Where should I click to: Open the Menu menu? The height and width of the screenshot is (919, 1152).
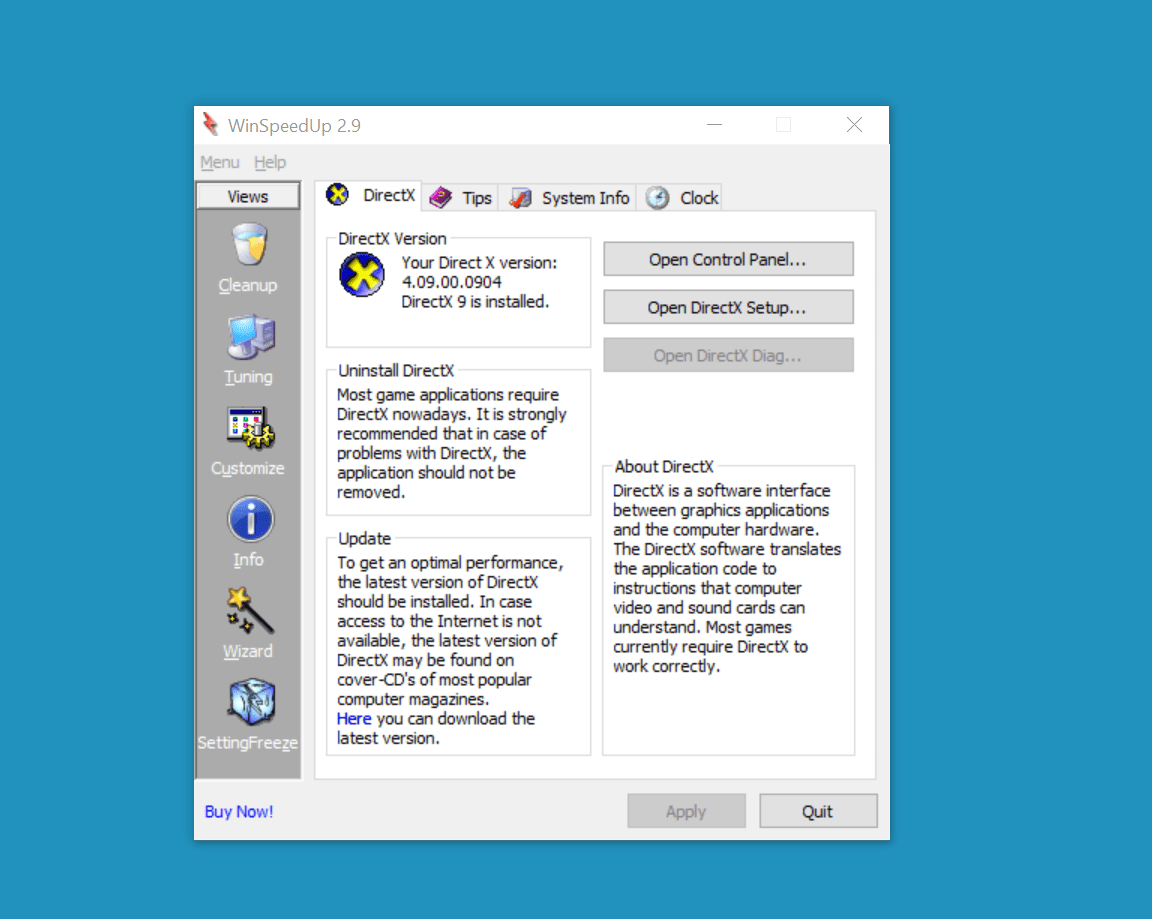(220, 162)
